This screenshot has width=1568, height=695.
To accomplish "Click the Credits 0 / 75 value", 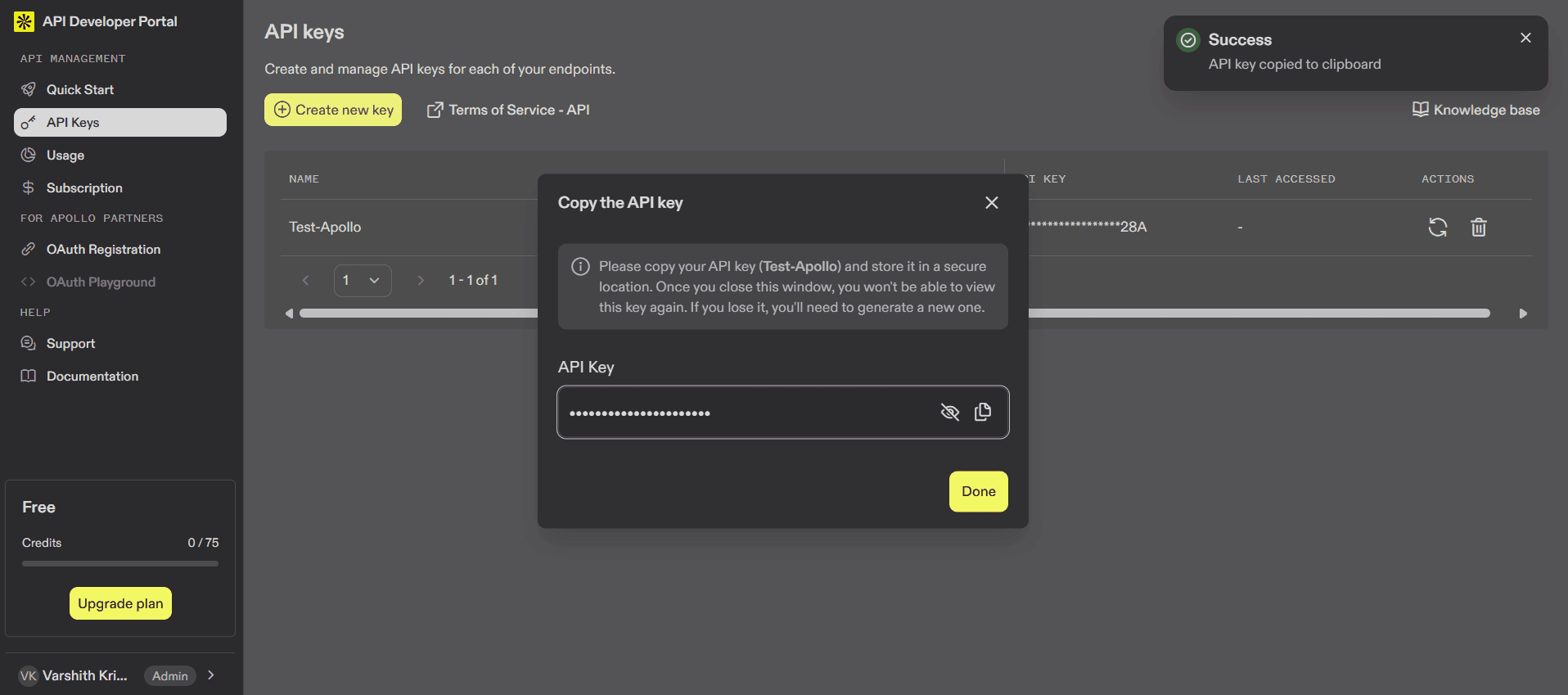I will click(203, 543).
